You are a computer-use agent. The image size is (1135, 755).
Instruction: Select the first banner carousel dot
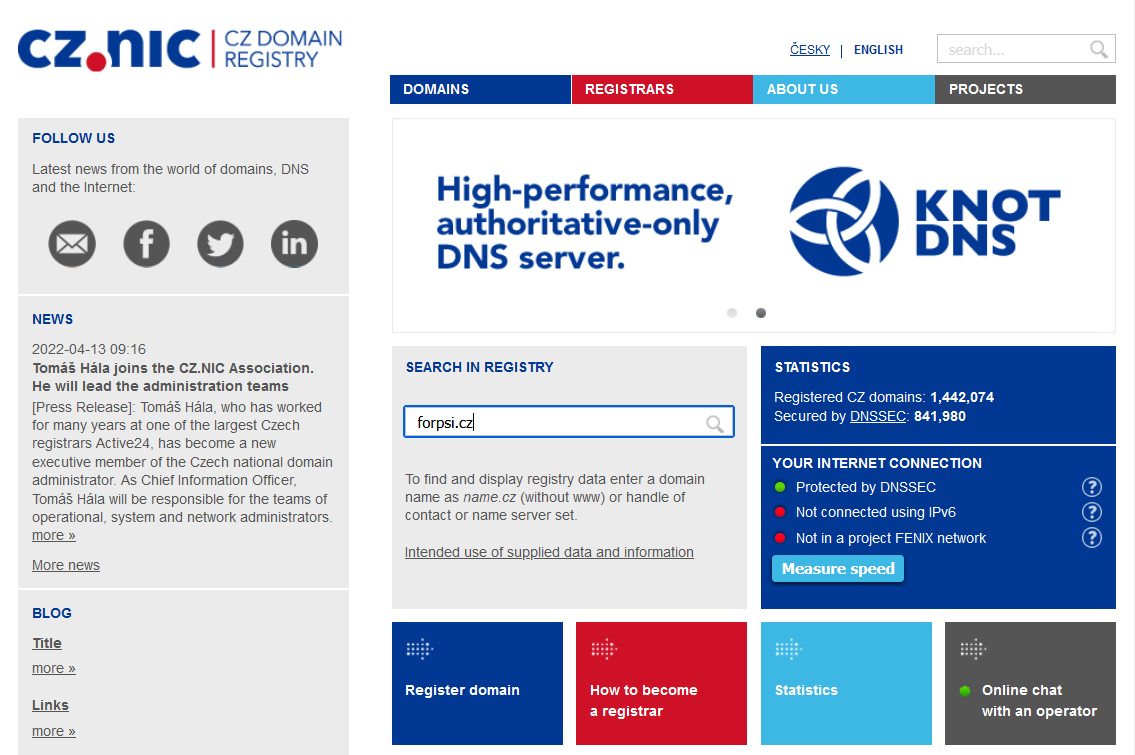(732, 313)
